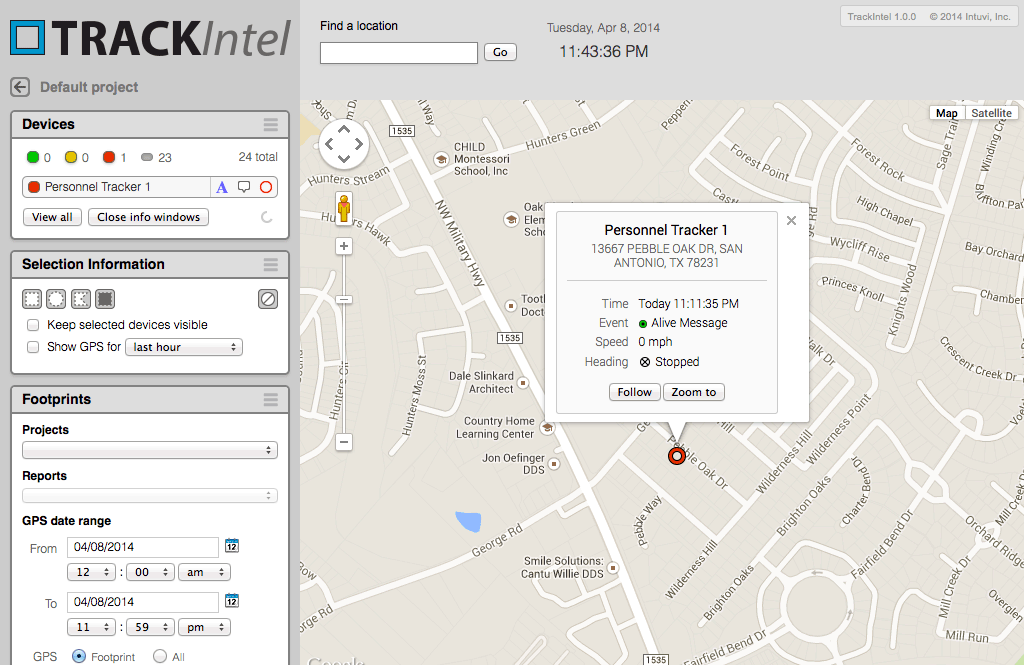The width and height of the screenshot is (1024, 665).
Task: Click the label 'A' icon for Personnel Tracker 1
Action: coord(222,187)
